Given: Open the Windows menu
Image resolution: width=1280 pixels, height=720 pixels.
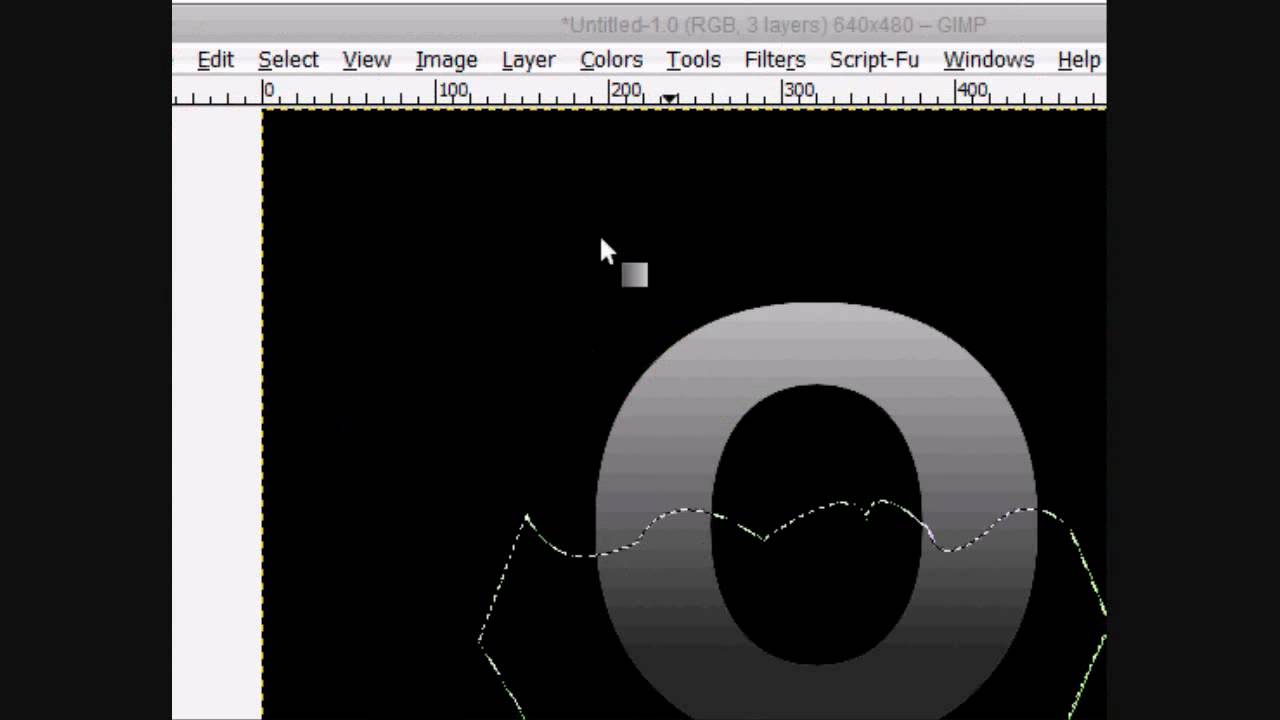Looking at the screenshot, I should pos(988,60).
